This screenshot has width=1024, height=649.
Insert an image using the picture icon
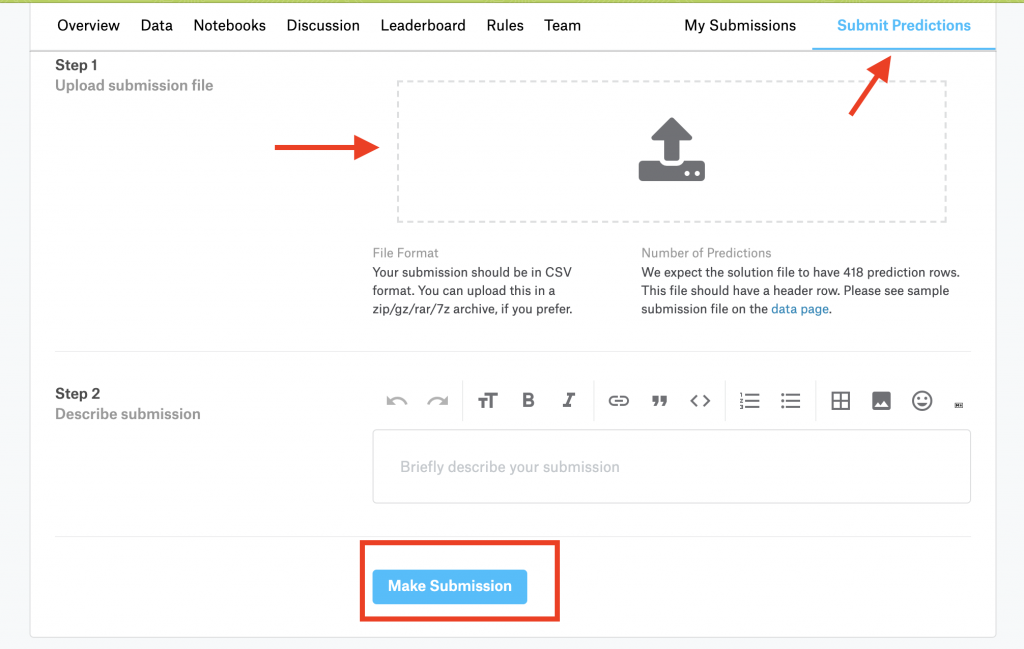click(881, 401)
